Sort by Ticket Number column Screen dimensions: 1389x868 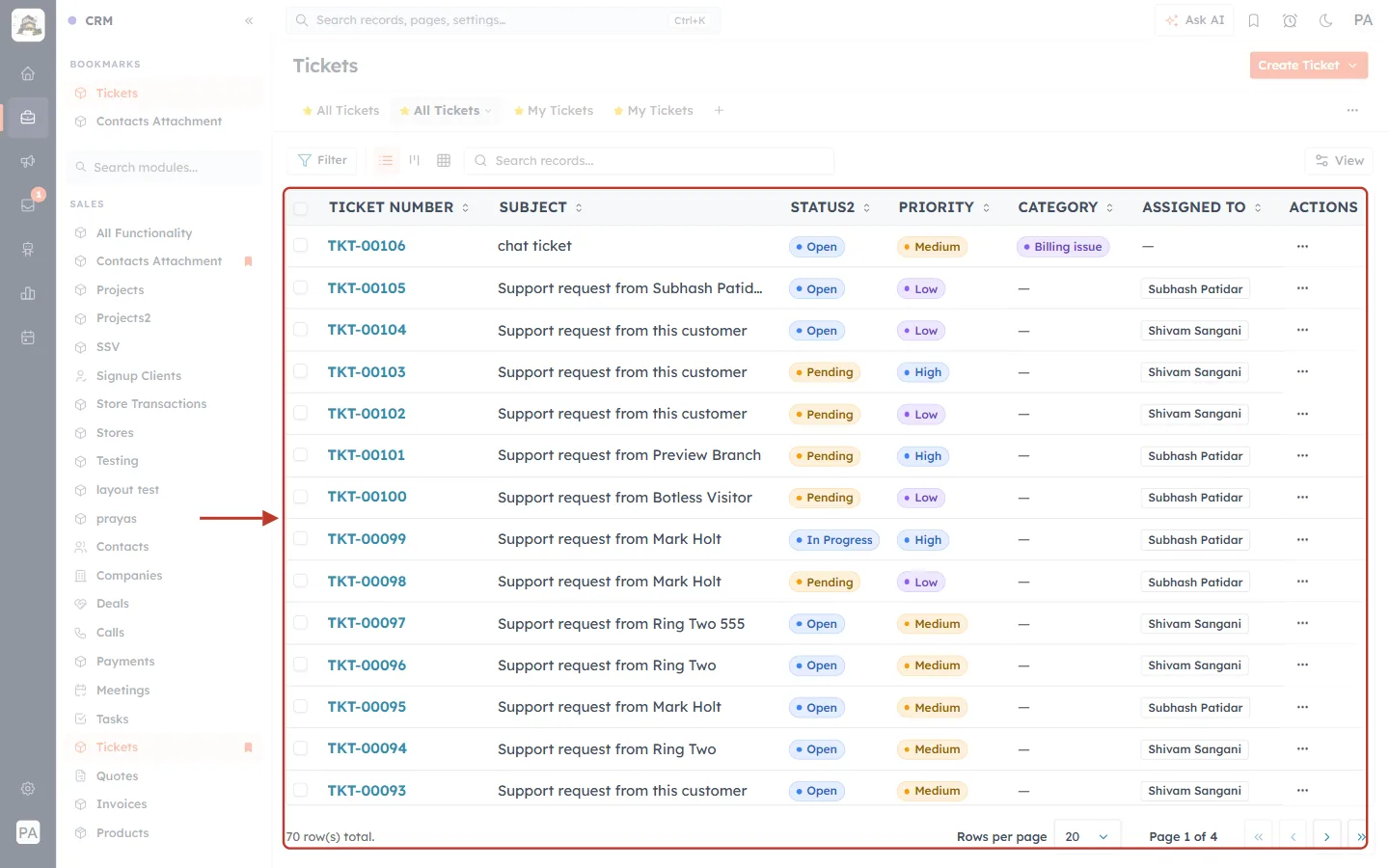[x=398, y=207]
